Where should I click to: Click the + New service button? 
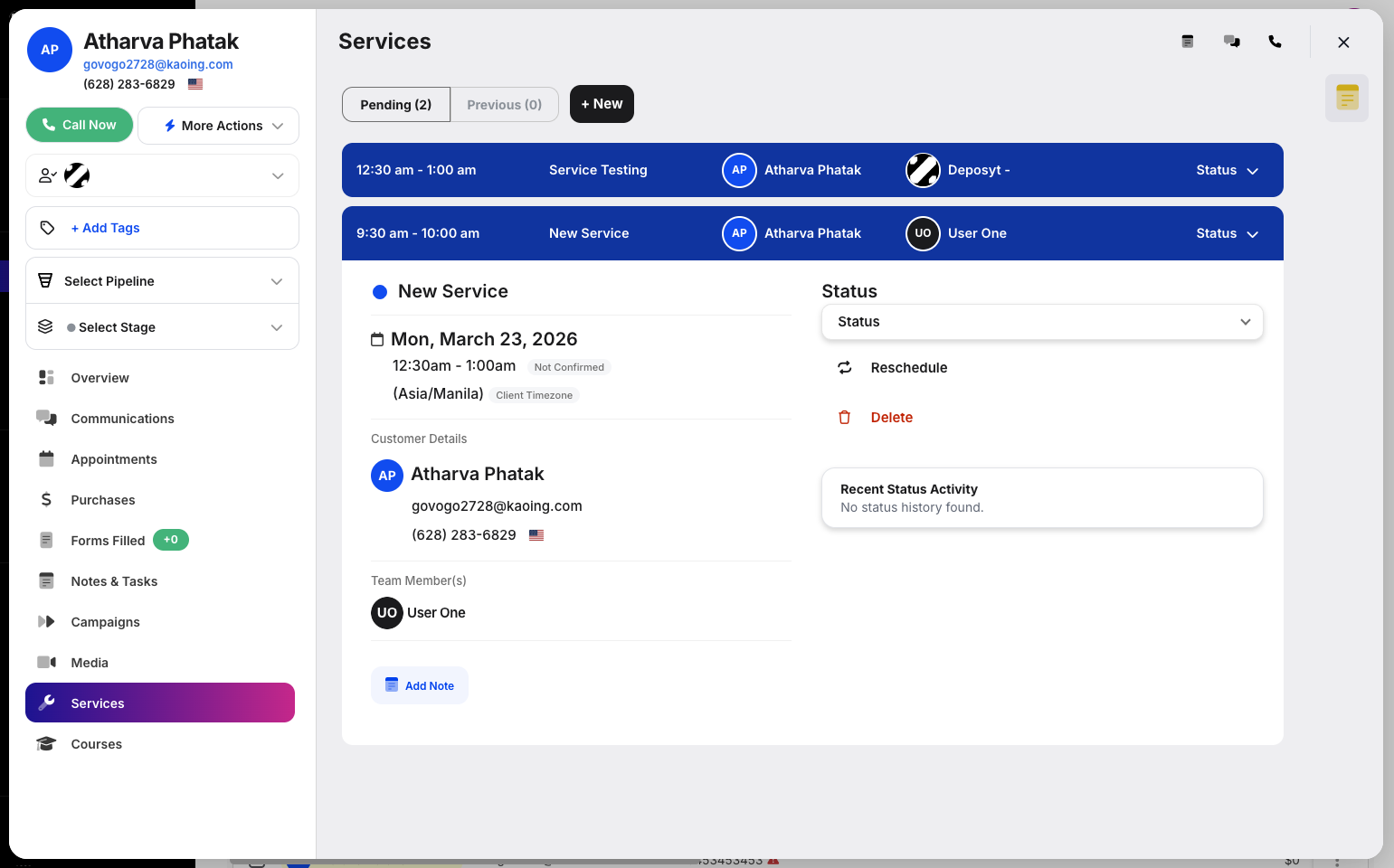[602, 104]
